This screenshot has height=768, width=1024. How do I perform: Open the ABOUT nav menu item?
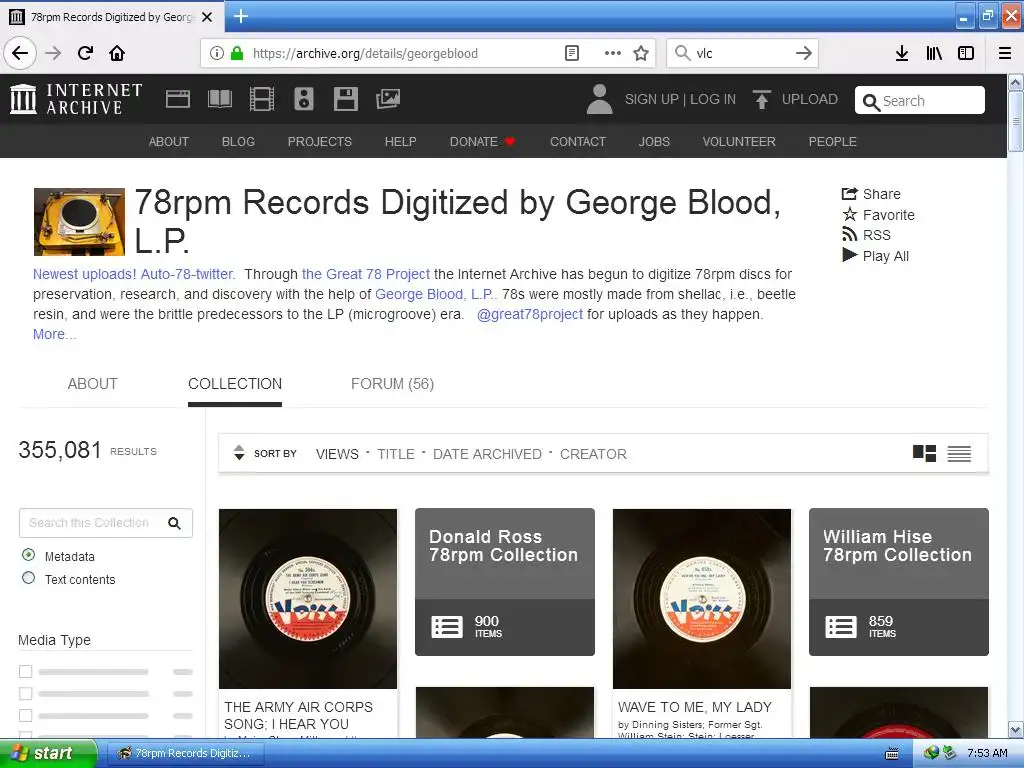click(x=168, y=142)
